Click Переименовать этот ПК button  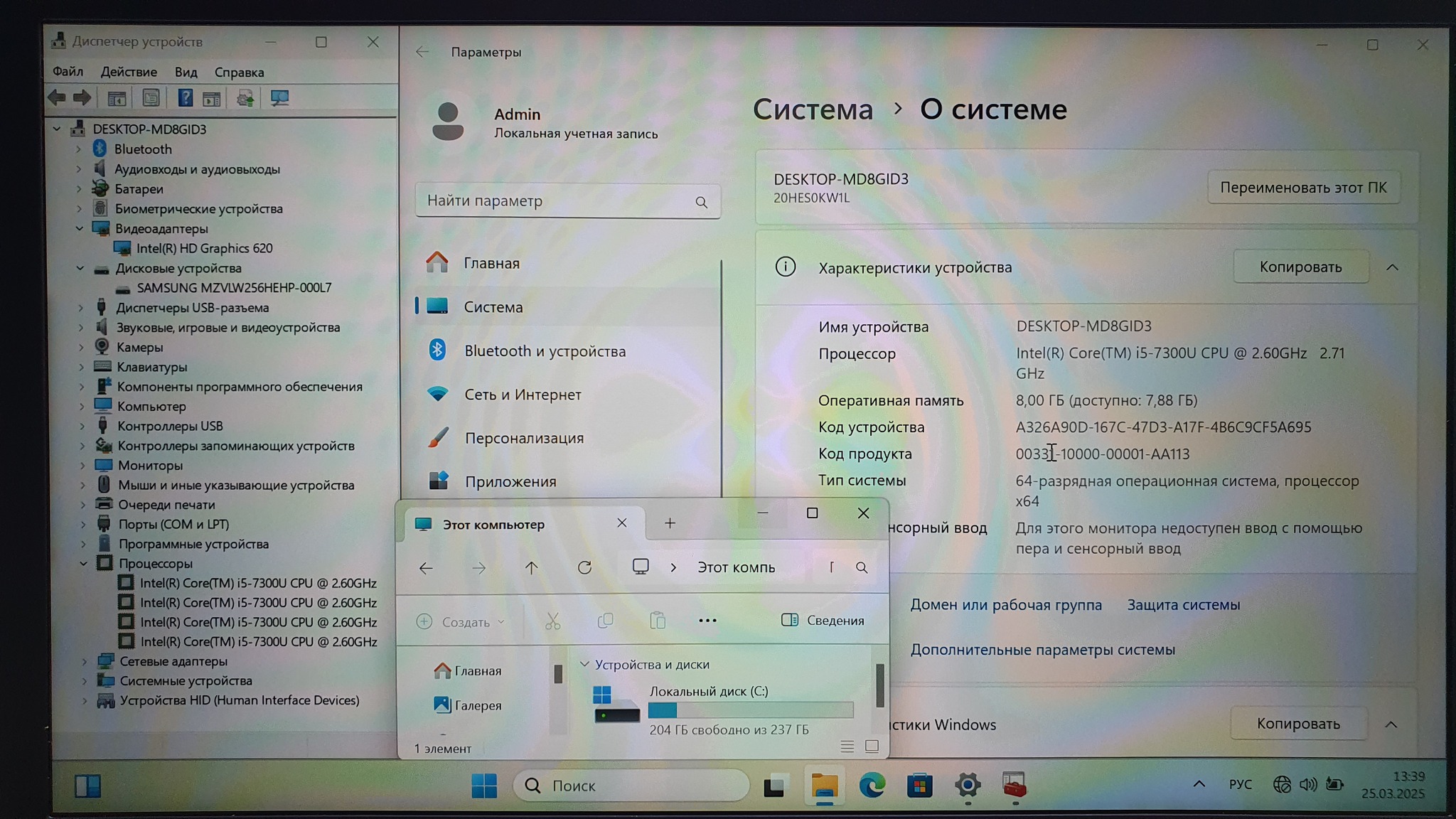pos(1303,188)
